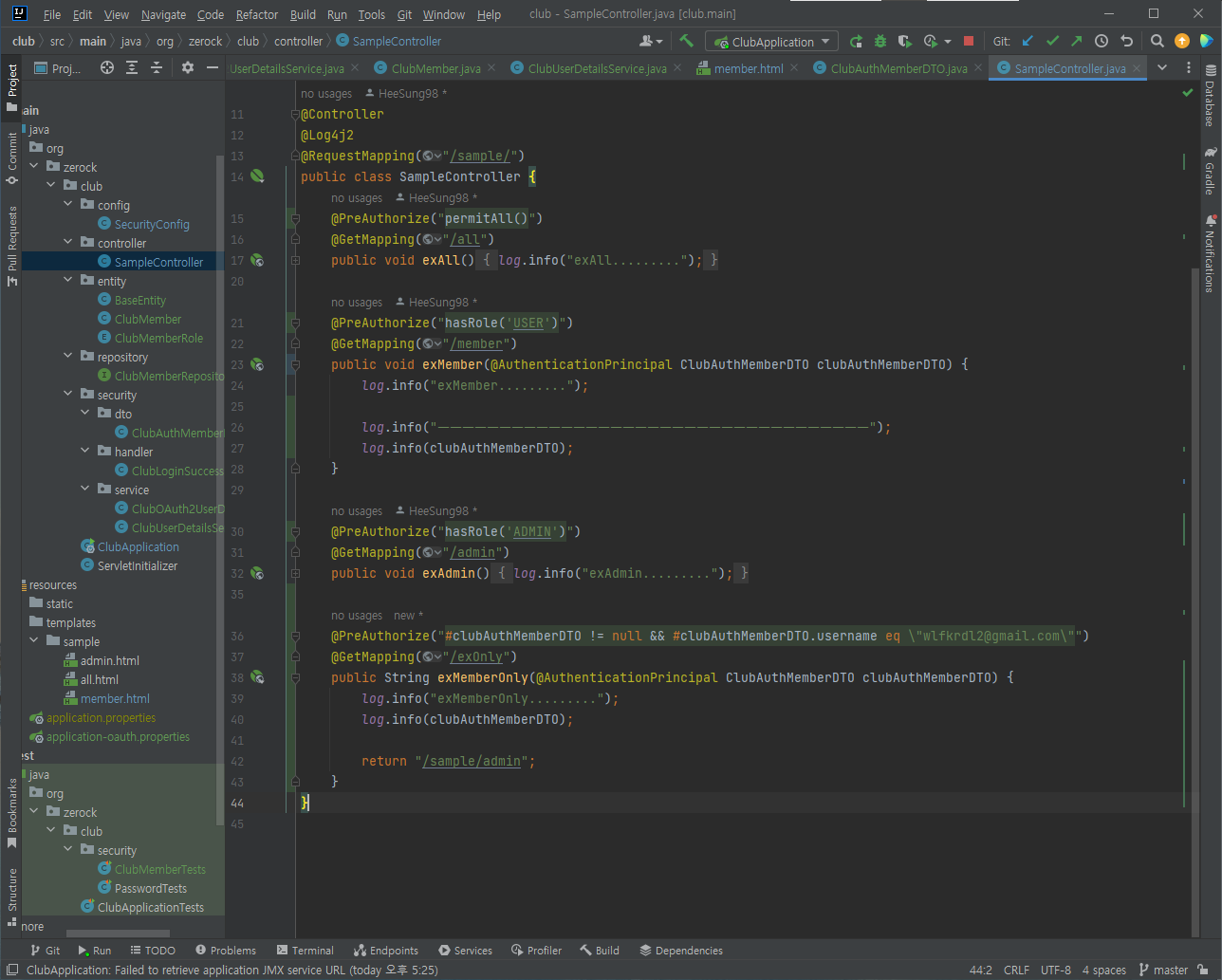Click Expand All in Project panel
The image size is (1222, 980).
click(x=132, y=67)
